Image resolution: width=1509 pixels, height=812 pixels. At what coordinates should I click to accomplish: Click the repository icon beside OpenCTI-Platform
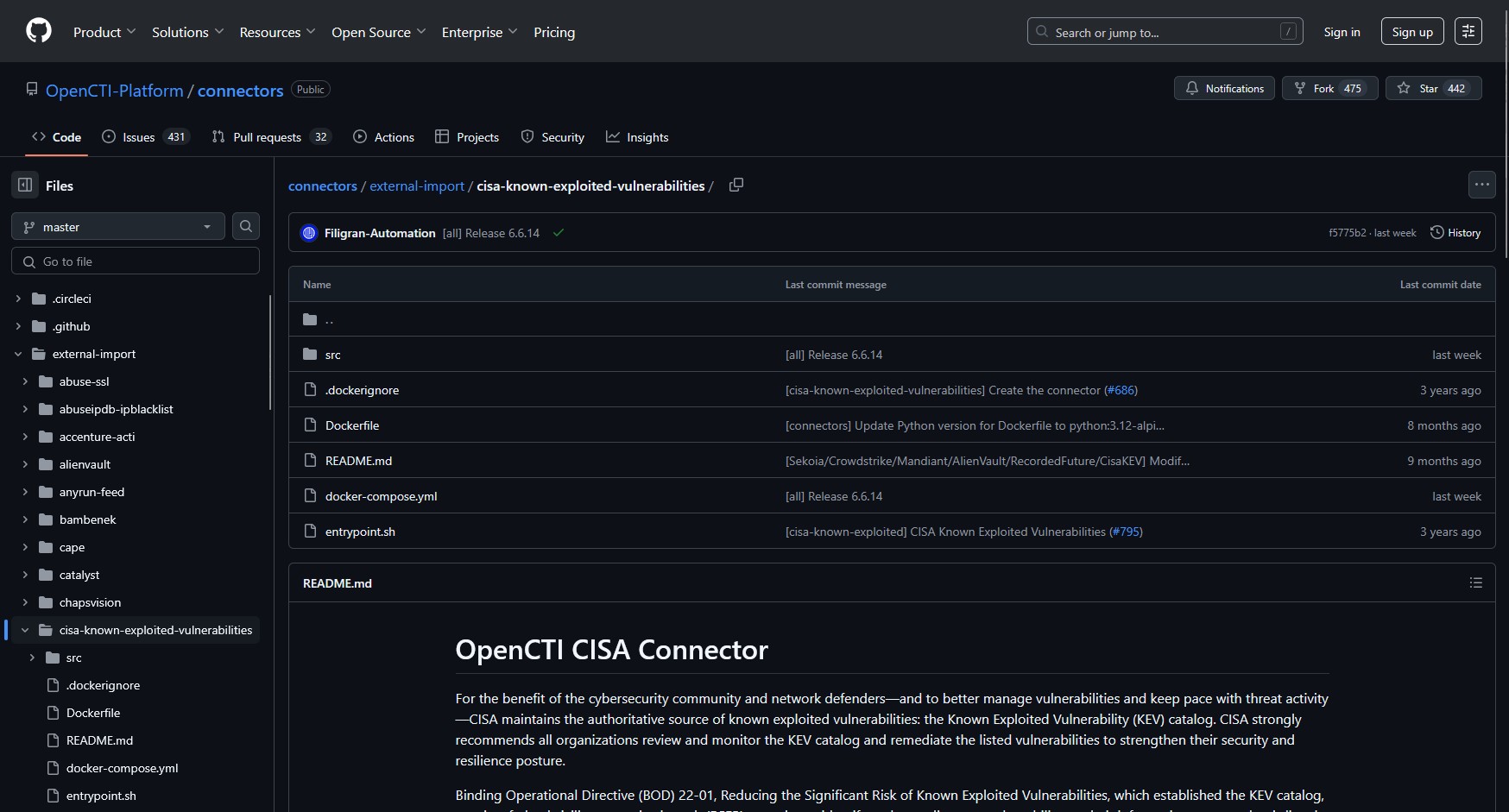pos(32,89)
